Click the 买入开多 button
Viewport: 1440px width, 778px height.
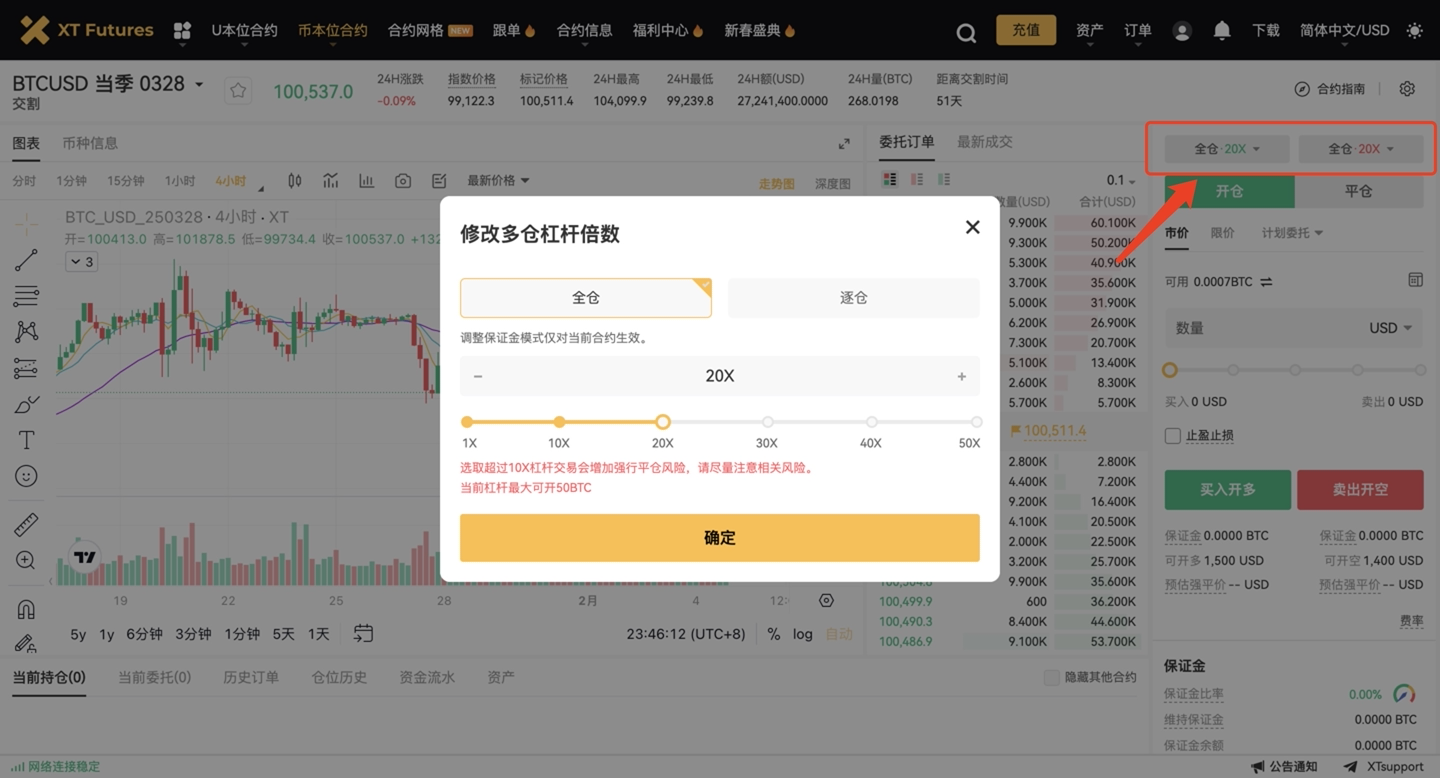pyautogui.click(x=1227, y=490)
